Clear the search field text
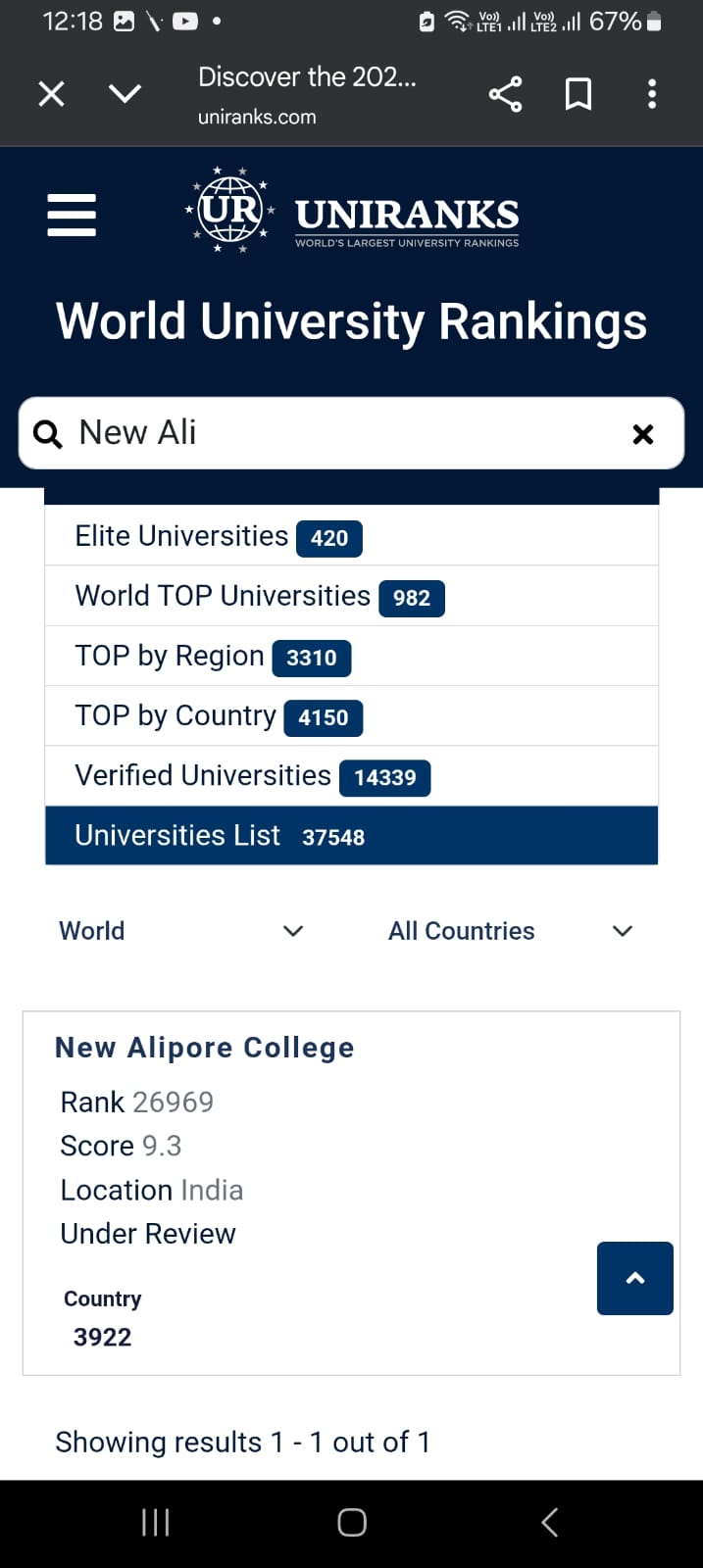Image resolution: width=703 pixels, height=1568 pixels. coord(643,434)
